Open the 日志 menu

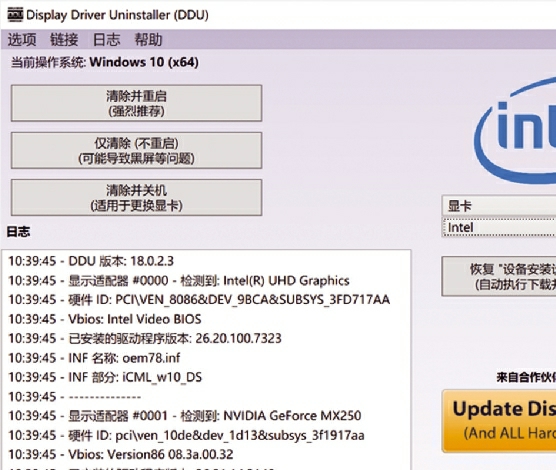(106, 39)
